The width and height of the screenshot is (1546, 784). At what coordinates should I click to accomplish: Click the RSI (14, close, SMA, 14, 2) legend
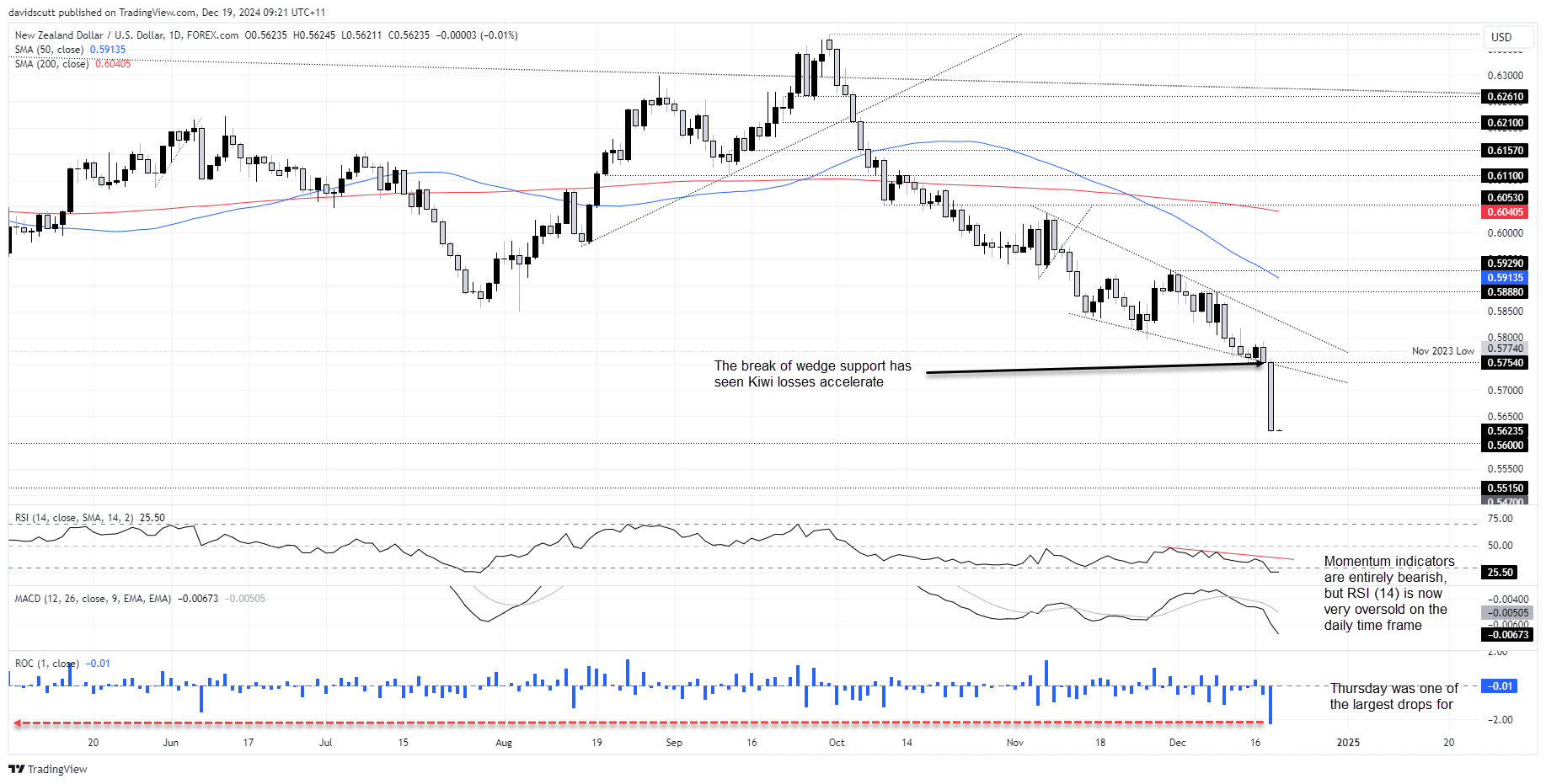click(x=74, y=518)
